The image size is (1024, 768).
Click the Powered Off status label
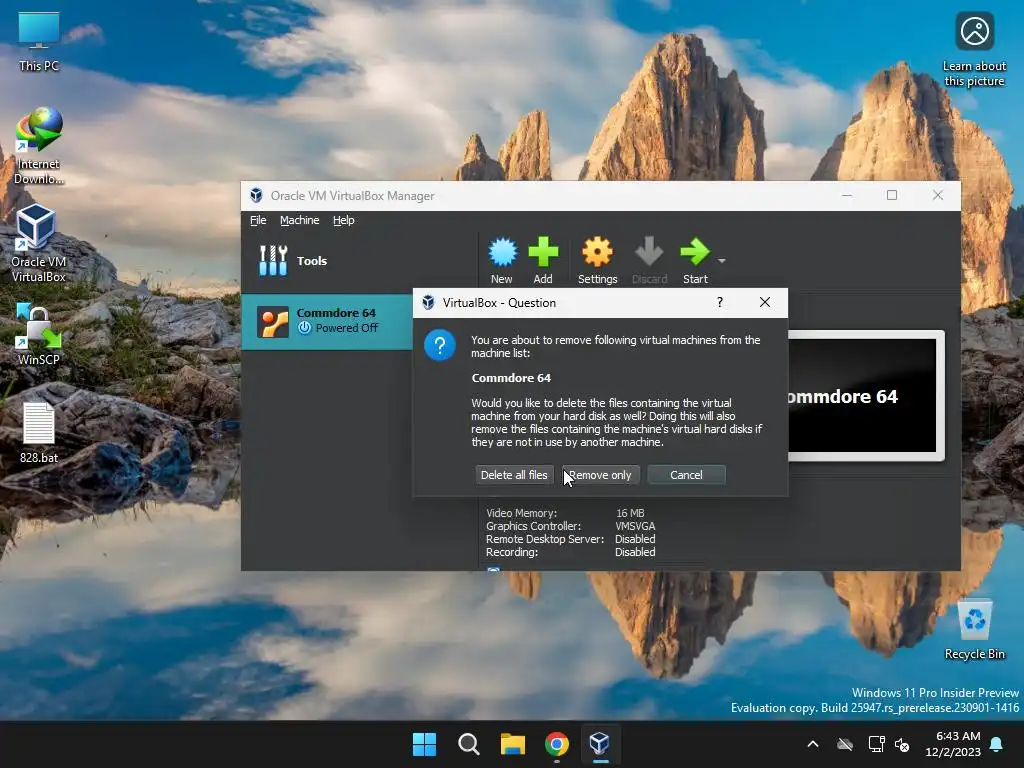tap(347, 328)
